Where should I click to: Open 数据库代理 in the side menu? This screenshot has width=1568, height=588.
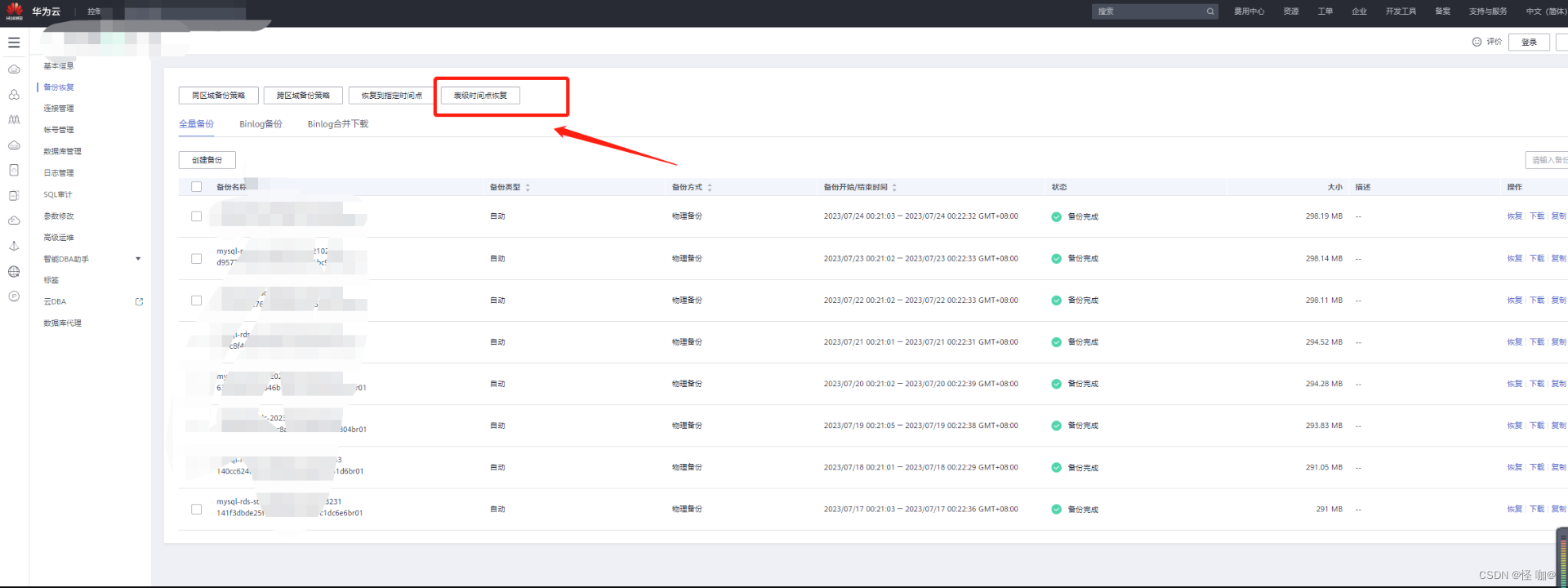(x=62, y=323)
